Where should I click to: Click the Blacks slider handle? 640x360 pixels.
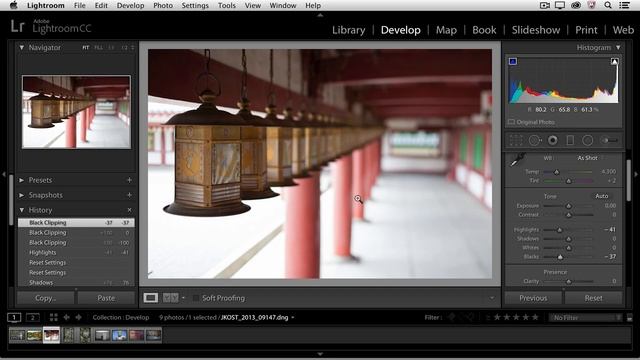pyautogui.click(x=560, y=257)
